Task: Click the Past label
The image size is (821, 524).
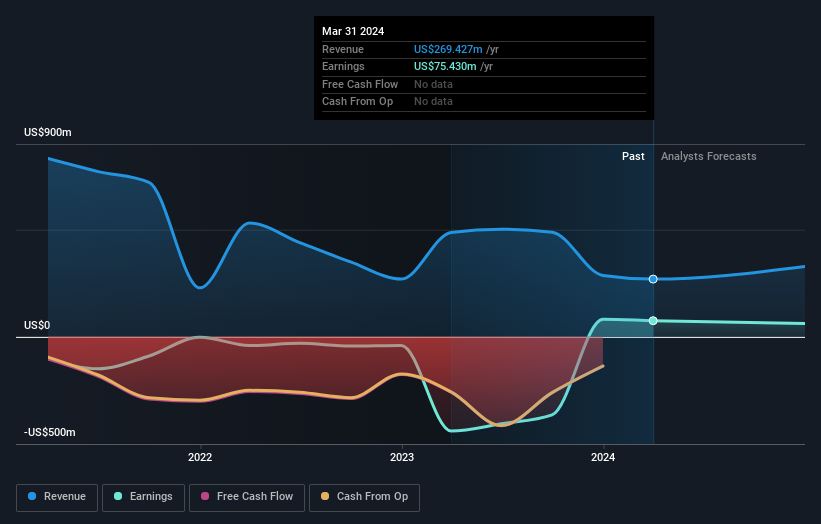Action: 633,157
